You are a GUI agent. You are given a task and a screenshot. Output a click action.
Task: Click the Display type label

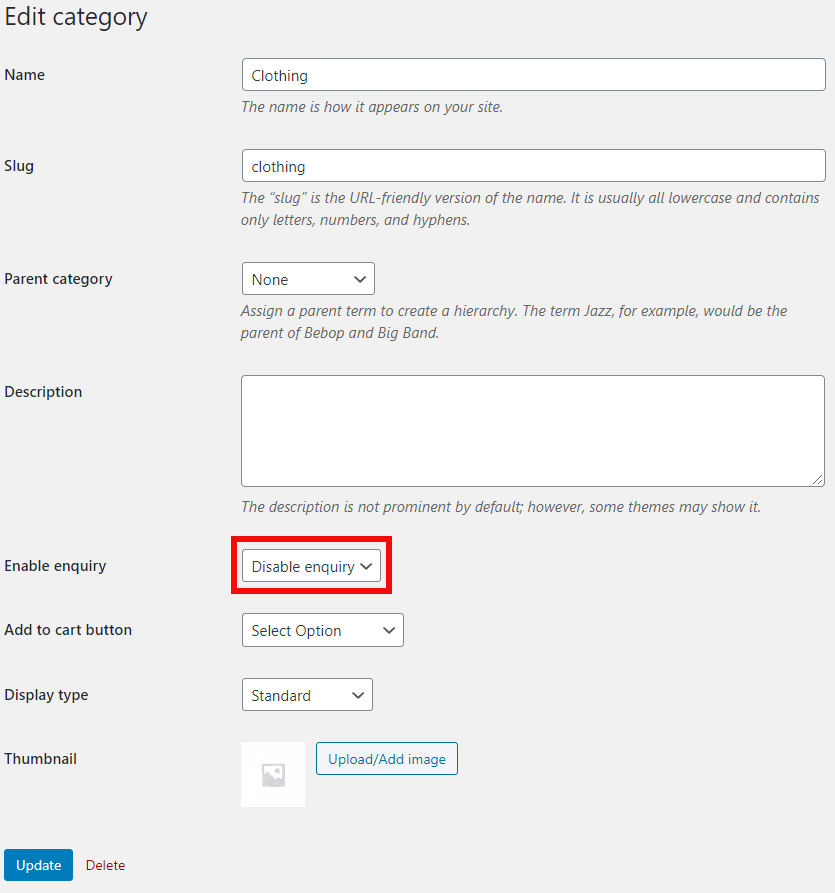46,695
